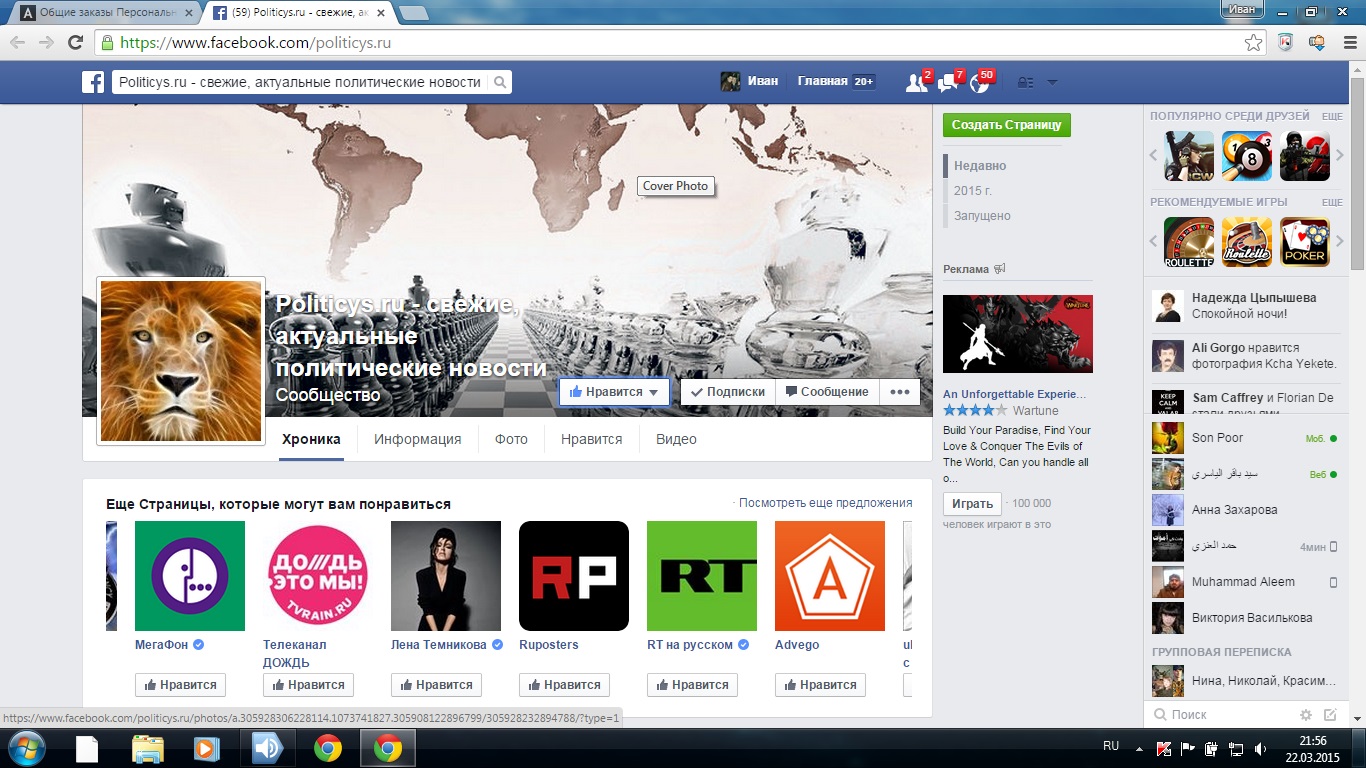This screenshot has width=1366, height=768.
Task: Open the volume icon in system tray
Action: (1260, 747)
